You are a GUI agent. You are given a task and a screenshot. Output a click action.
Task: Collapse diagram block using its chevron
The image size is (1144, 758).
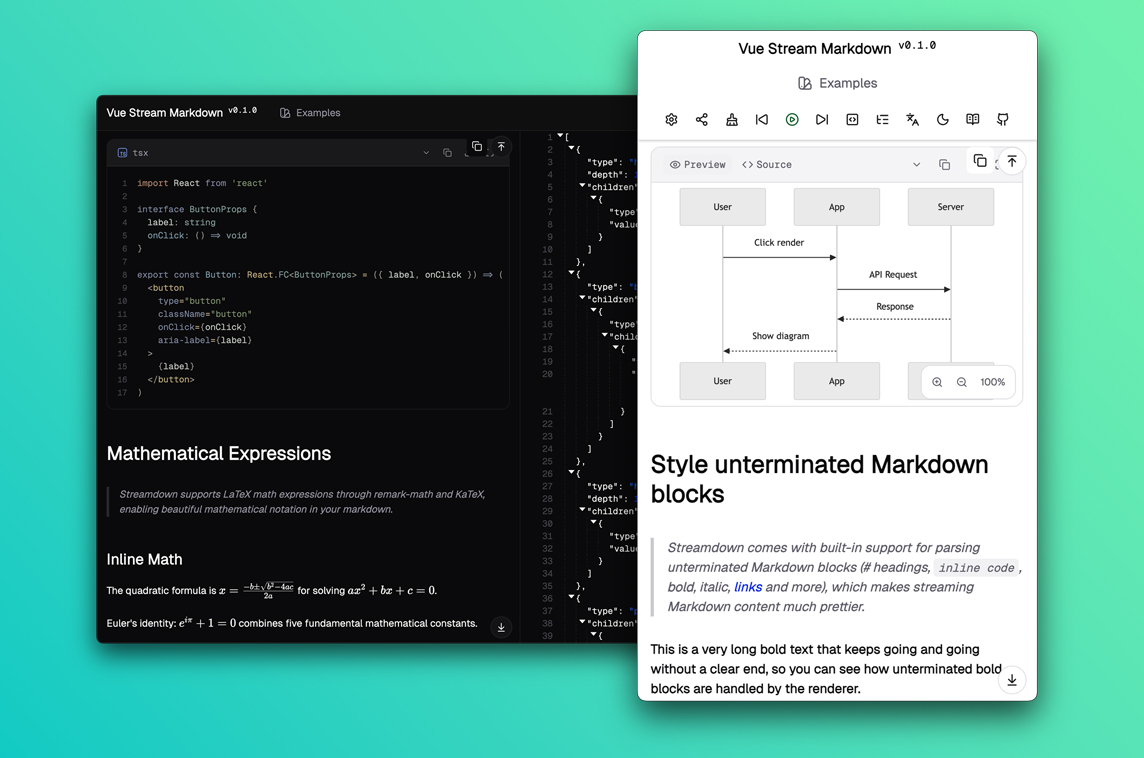tap(916, 165)
